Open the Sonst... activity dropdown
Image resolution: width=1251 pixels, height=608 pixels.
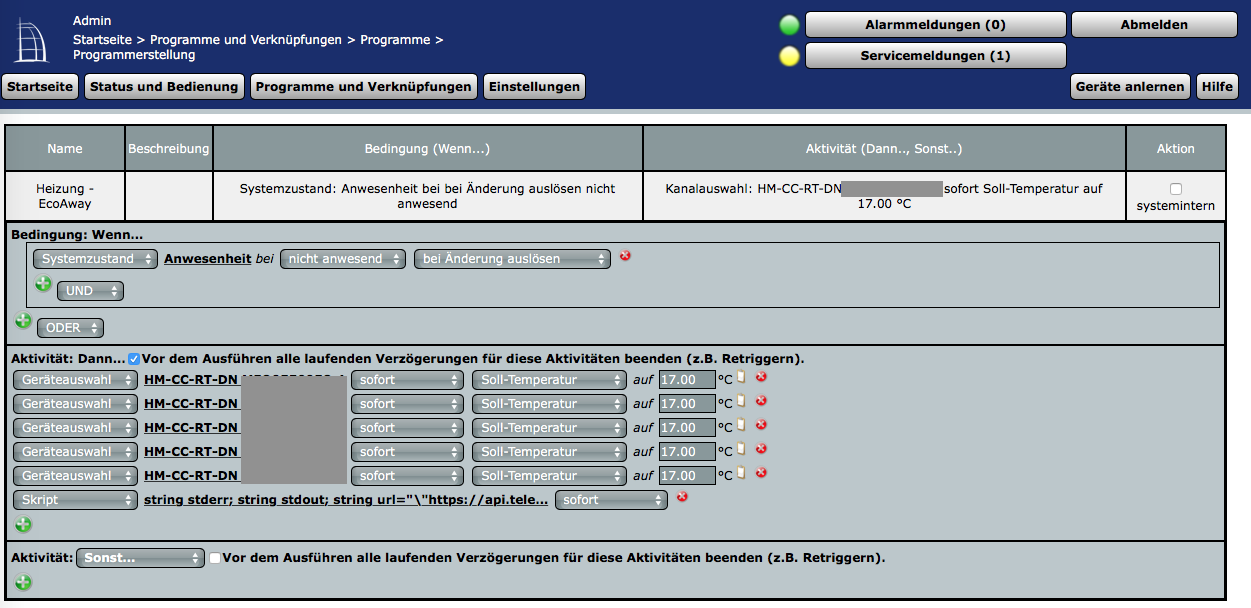140,558
